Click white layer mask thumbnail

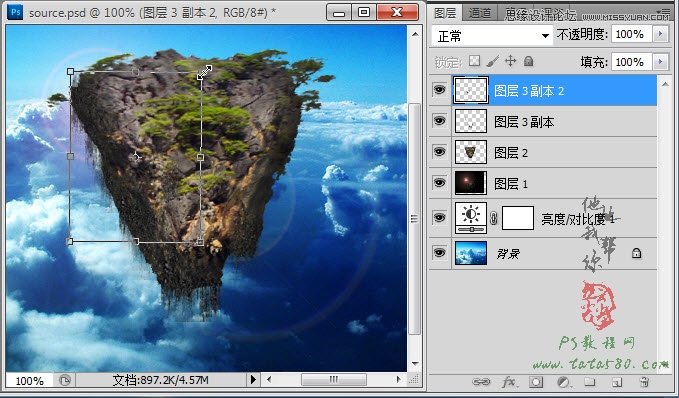(517, 218)
